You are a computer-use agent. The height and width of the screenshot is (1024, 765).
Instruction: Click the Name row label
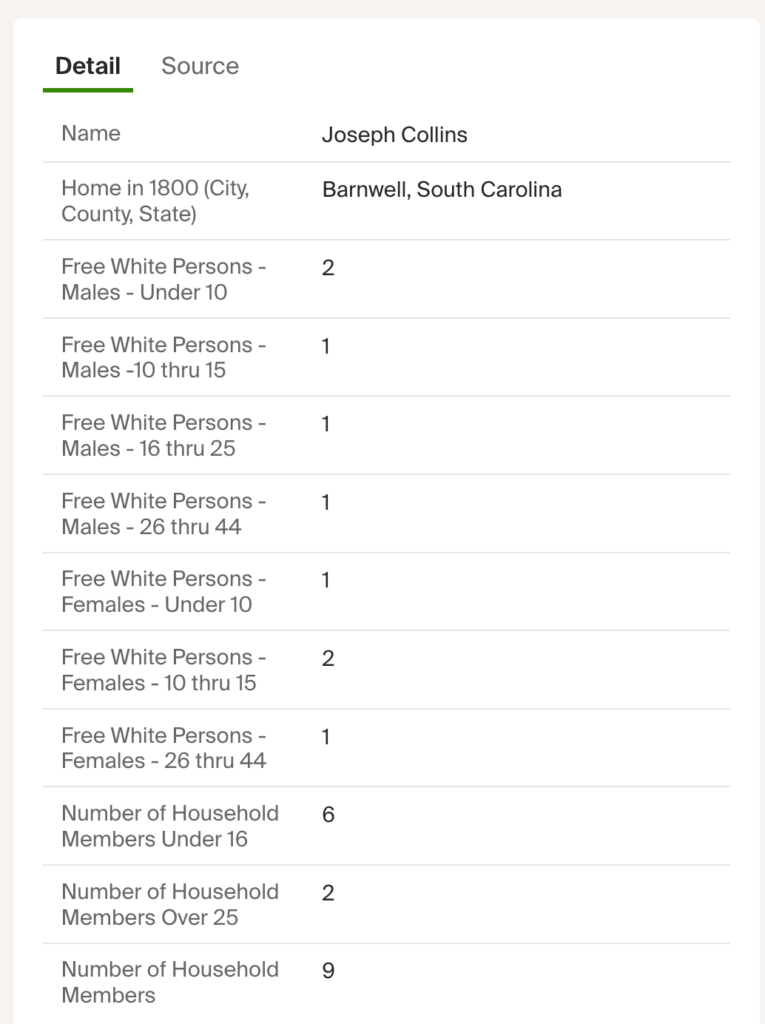tap(91, 134)
